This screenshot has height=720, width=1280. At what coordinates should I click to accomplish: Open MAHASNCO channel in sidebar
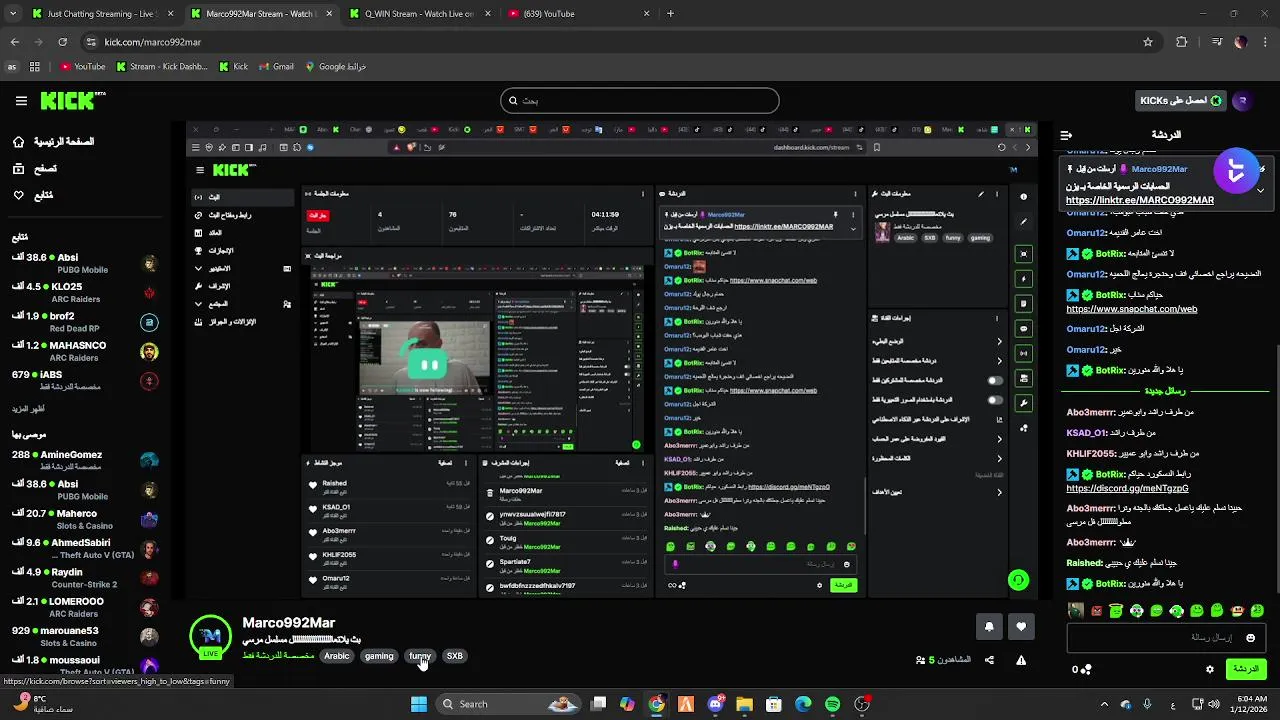coord(85,351)
